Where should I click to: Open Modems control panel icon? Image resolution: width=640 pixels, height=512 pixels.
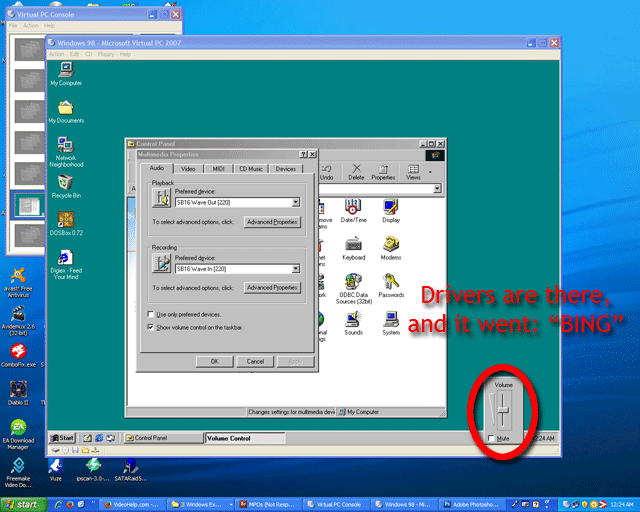(x=391, y=248)
